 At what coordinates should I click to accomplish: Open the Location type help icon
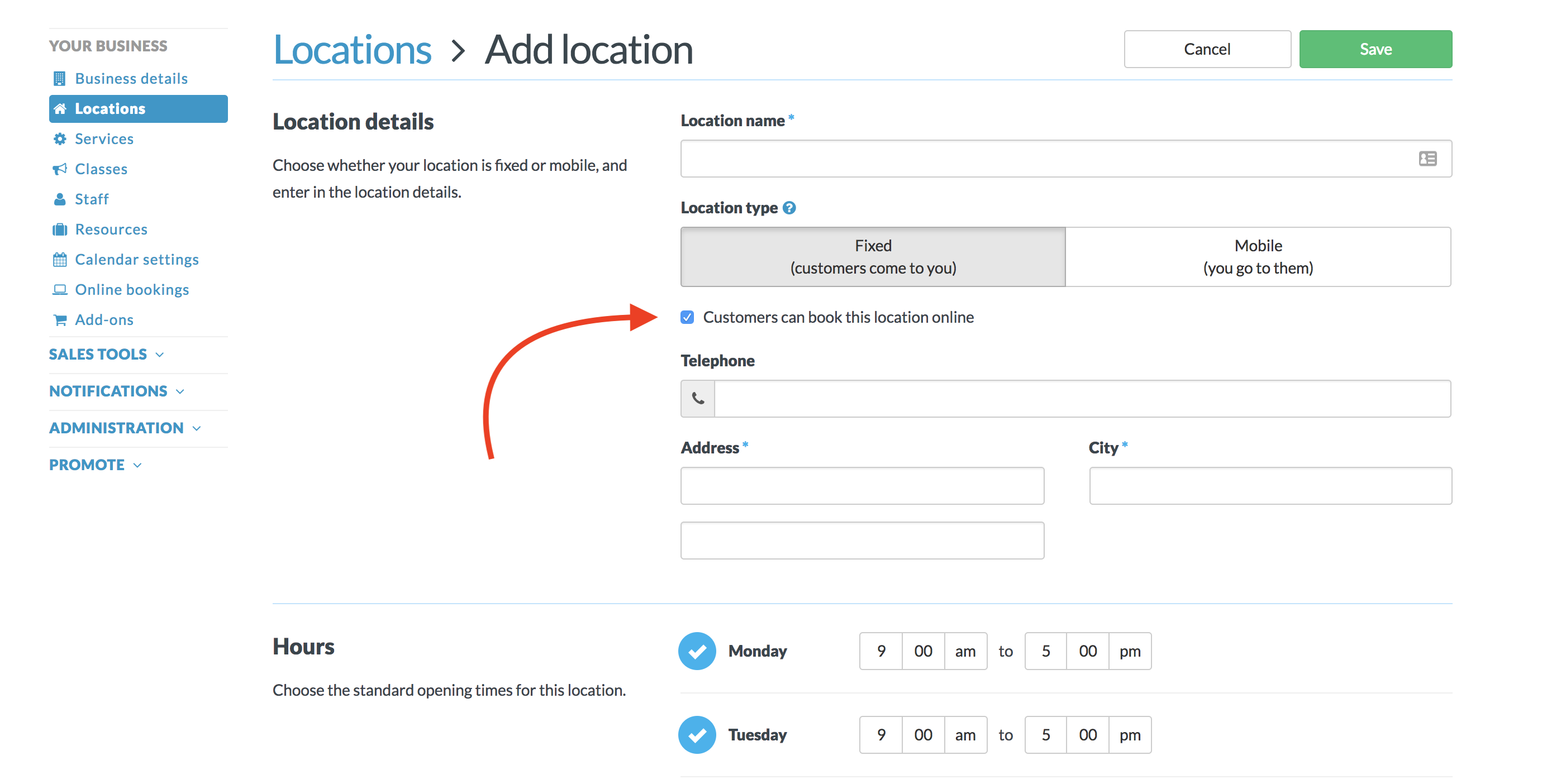[789, 208]
